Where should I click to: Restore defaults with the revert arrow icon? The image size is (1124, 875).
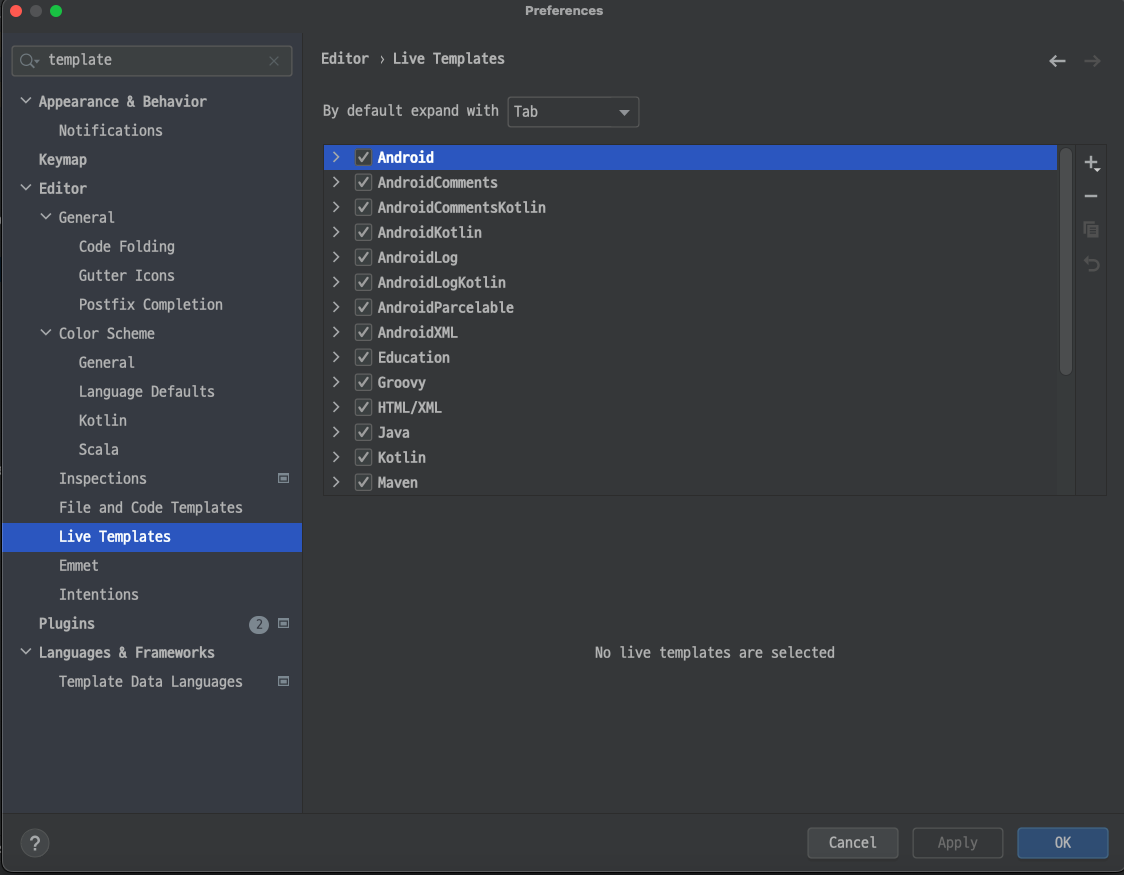[x=1091, y=264]
